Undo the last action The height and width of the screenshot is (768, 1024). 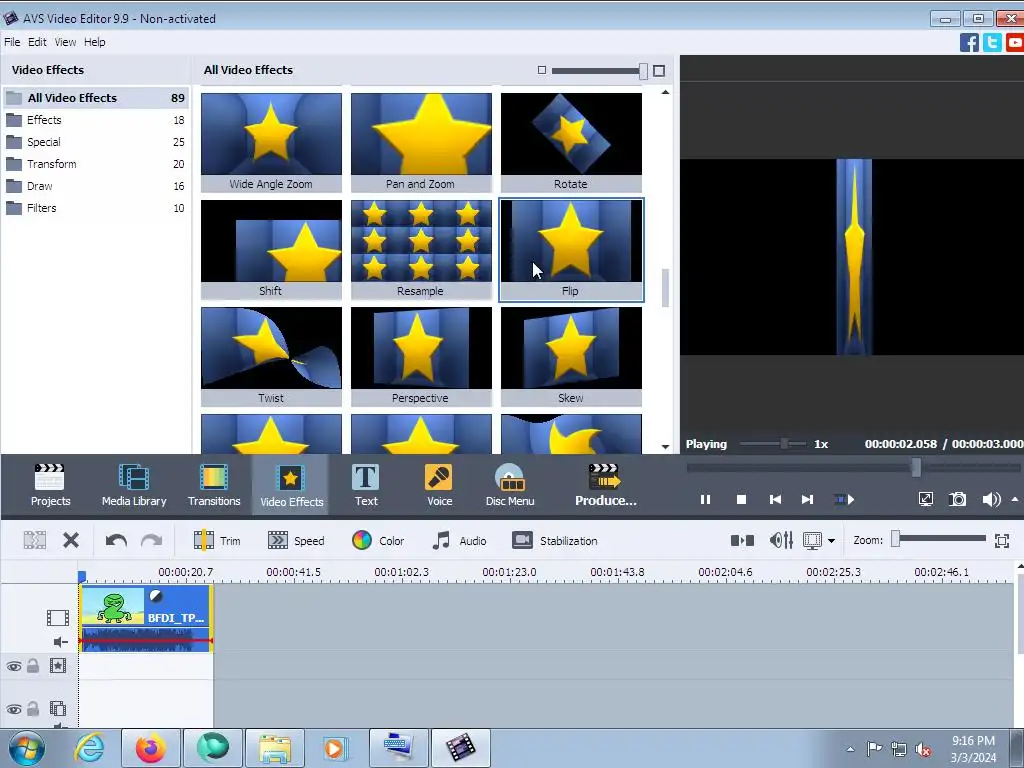pyautogui.click(x=116, y=540)
